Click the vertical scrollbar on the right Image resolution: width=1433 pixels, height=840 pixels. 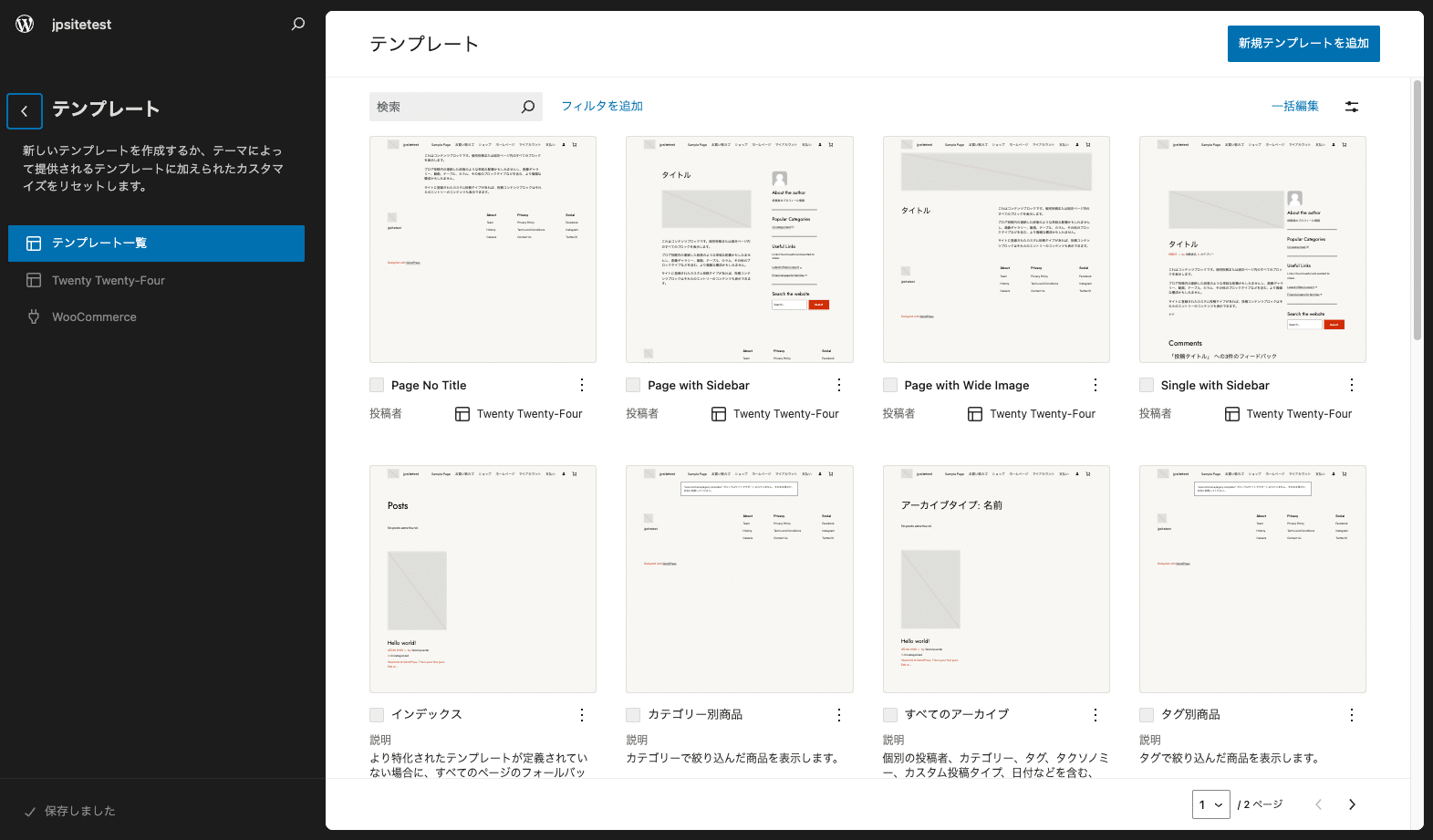tap(1417, 210)
